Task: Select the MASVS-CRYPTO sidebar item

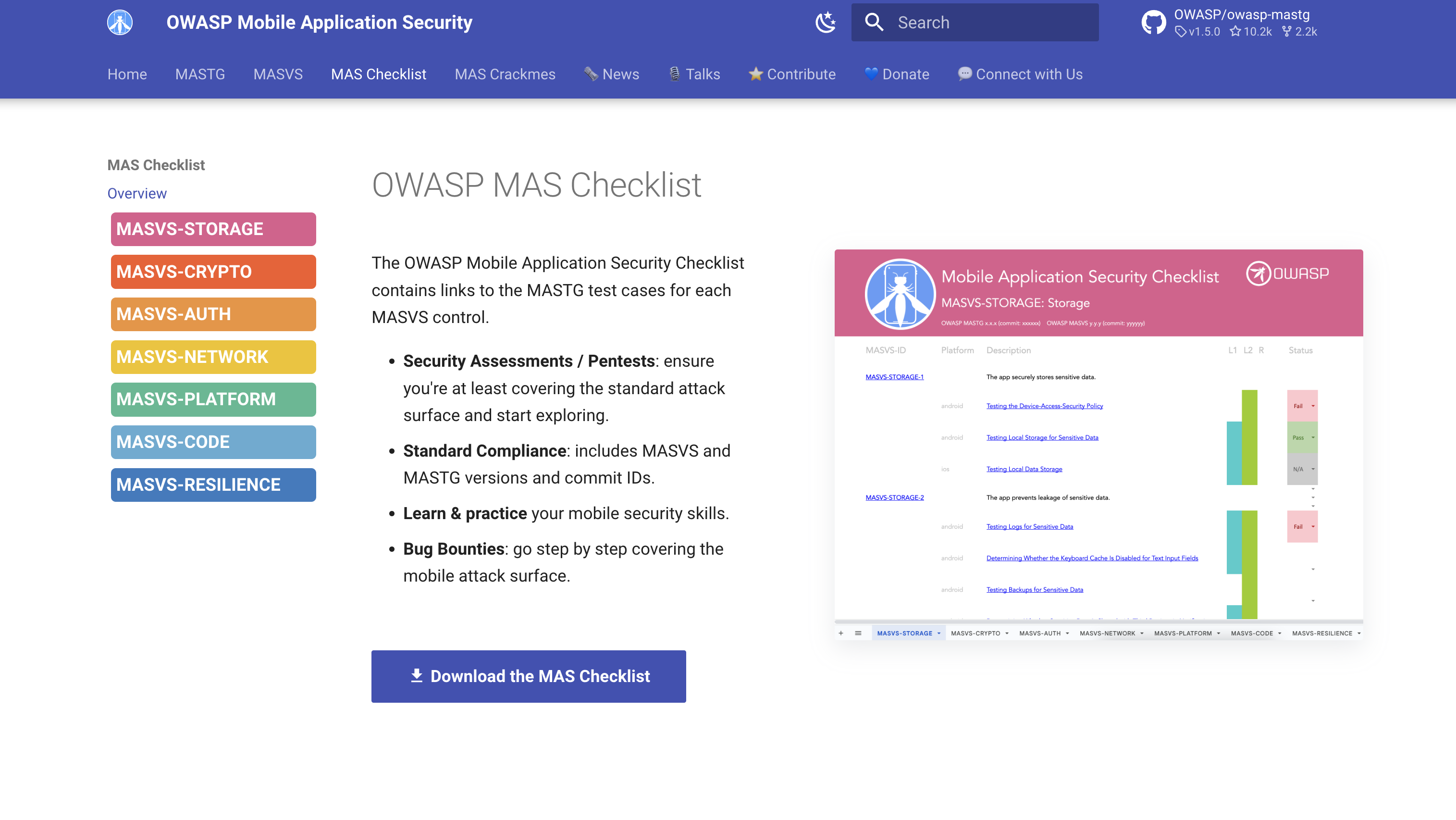Action: click(x=213, y=272)
